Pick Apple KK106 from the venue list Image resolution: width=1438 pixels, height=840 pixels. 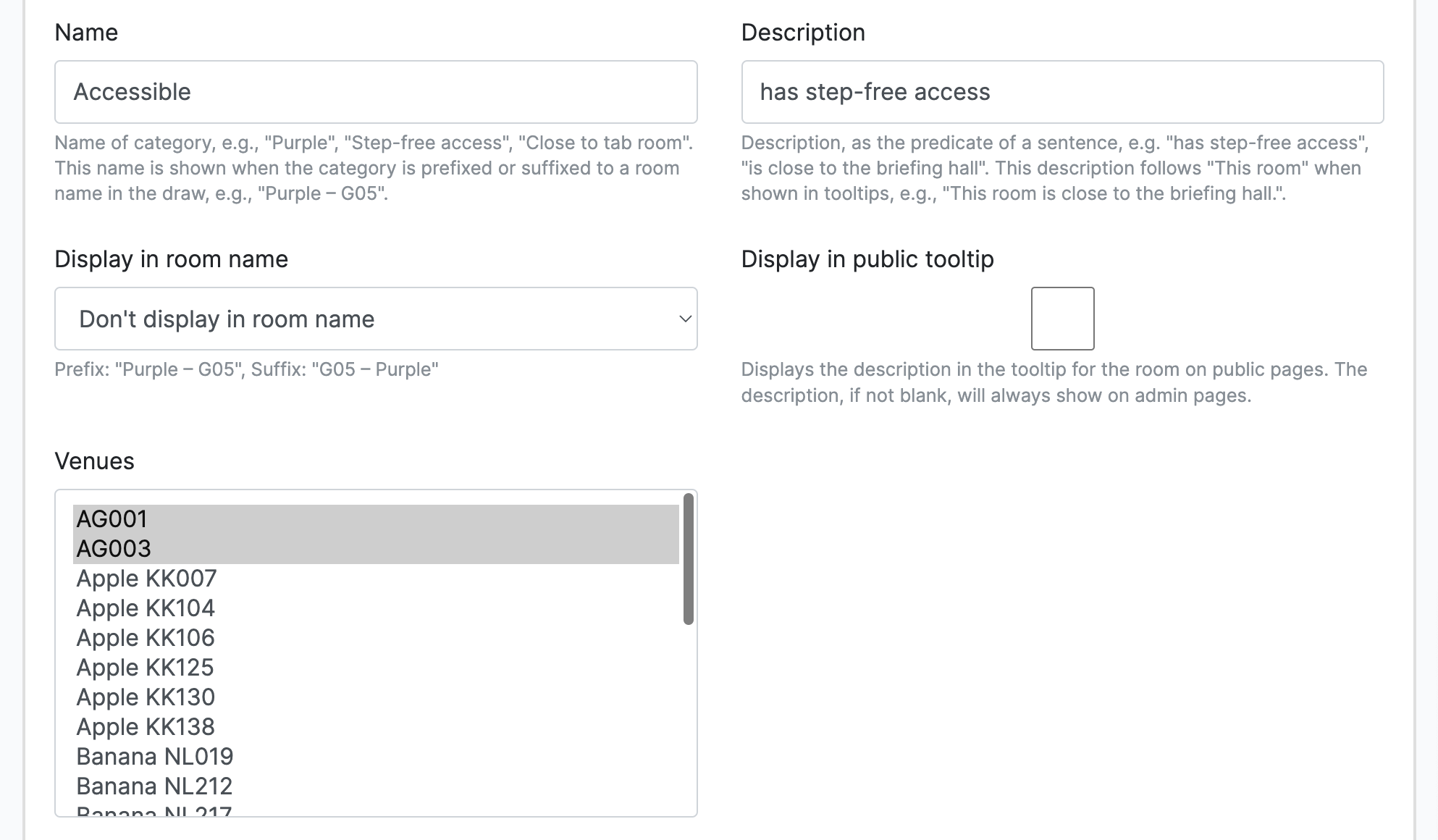tap(376, 638)
